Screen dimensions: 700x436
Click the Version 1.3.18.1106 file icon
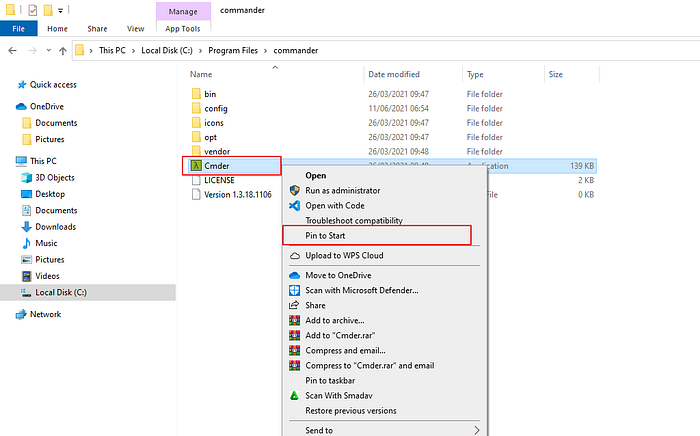(196, 194)
